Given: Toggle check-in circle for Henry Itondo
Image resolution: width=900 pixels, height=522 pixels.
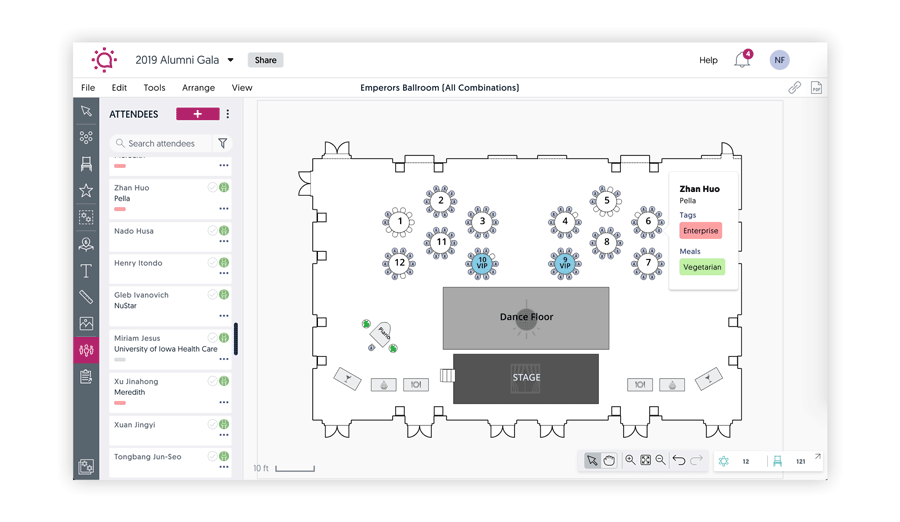Looking at the screenshot, I should 212,262.
